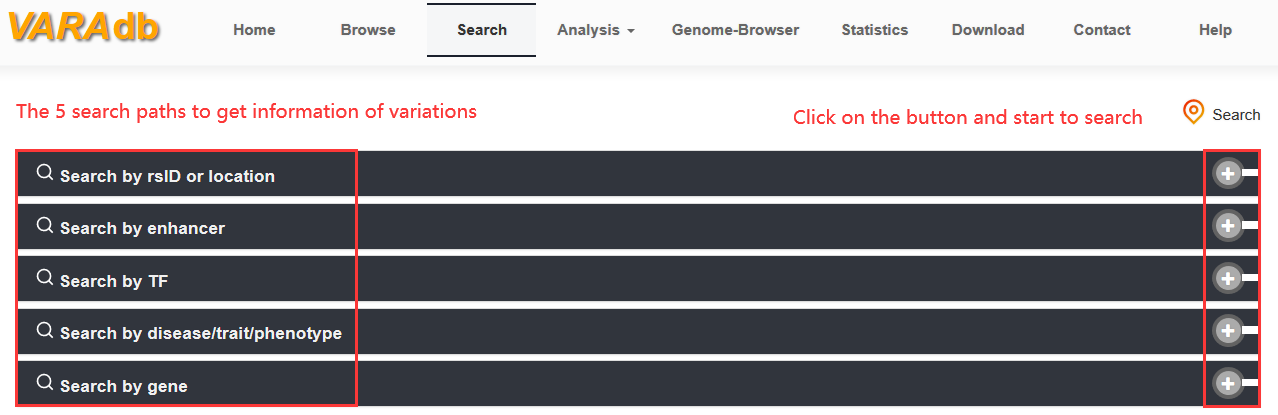
Task: Go to the Home tab
Action: click(254, 30)
